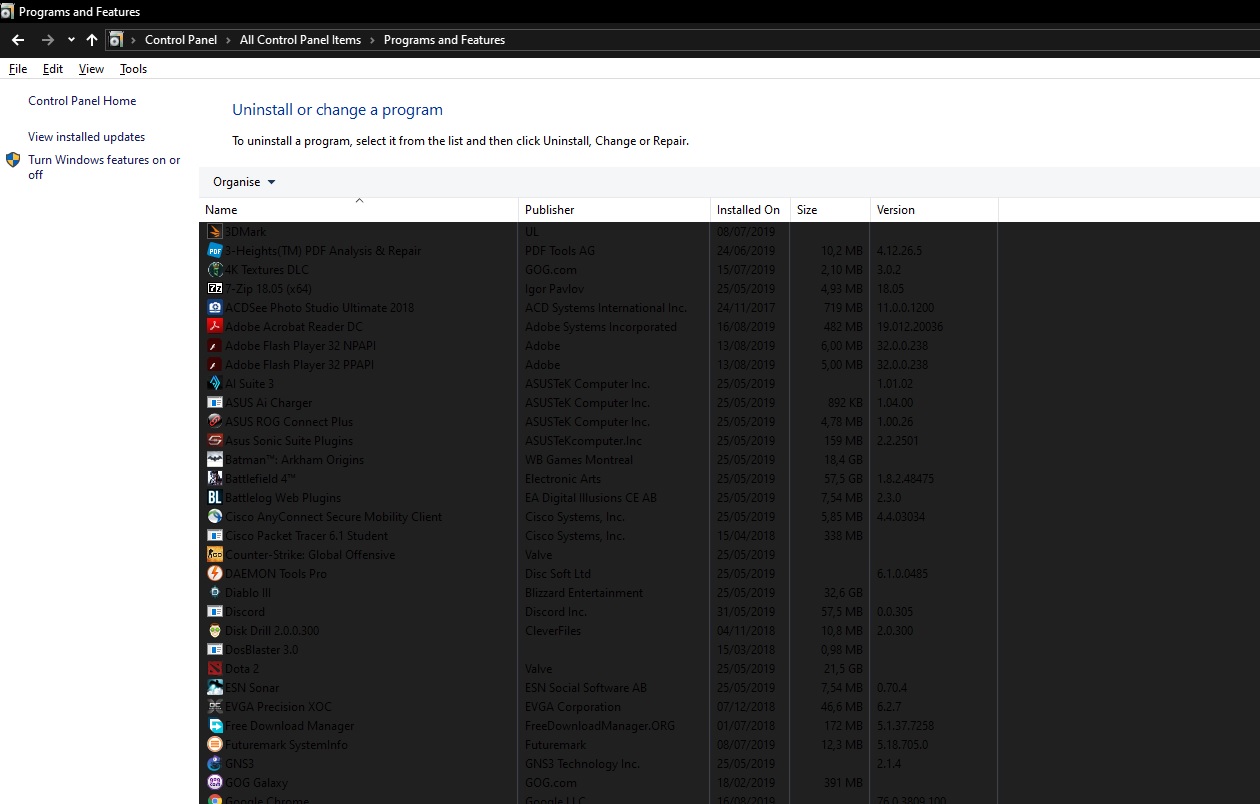Click 'FreeDownloadManager.ORG' publisher cell
This screenshot has width=1260, height=804.
tap(600, 725)
